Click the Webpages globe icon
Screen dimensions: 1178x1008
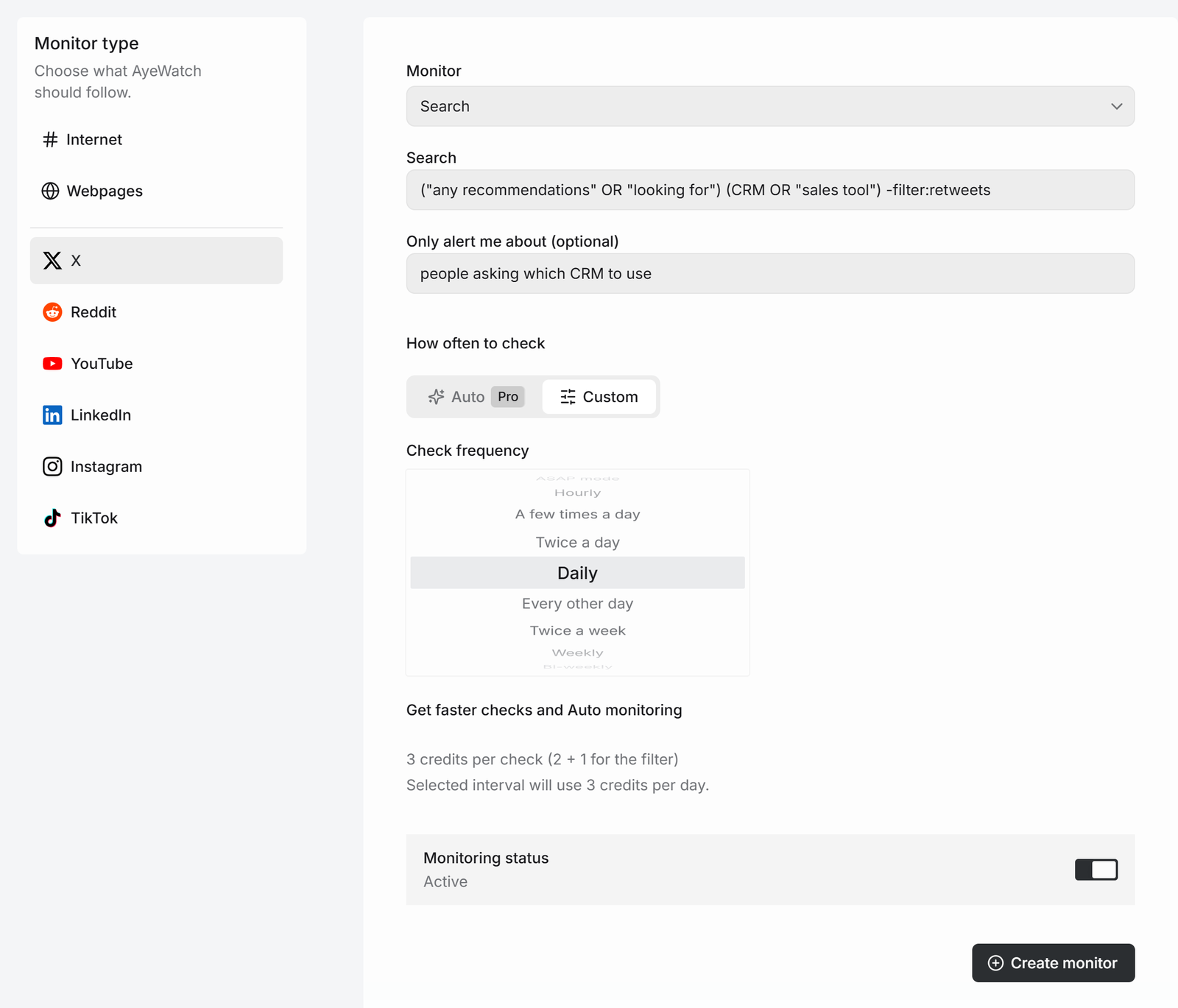point(50,191)
